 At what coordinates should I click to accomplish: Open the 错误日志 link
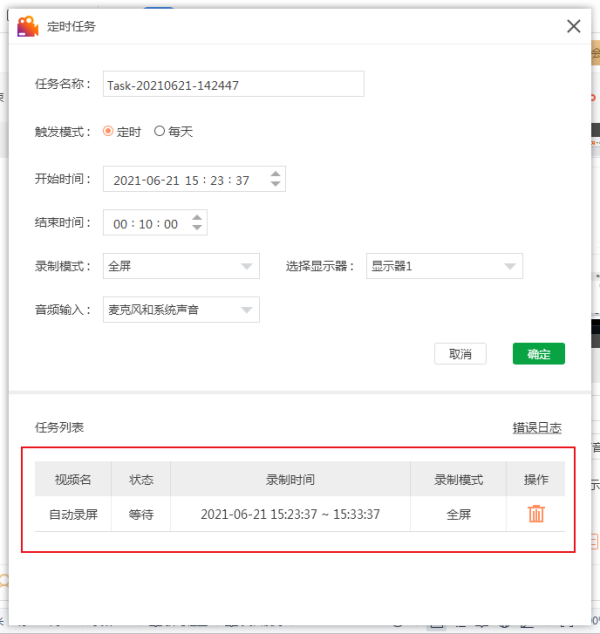click(x=537, y=428)
